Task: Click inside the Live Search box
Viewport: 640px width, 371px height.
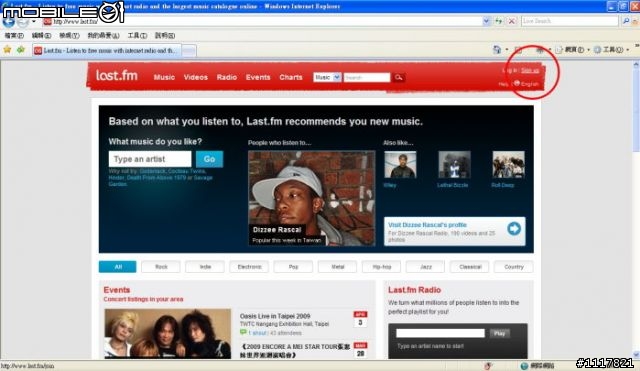Action: [x=569, y=21]
